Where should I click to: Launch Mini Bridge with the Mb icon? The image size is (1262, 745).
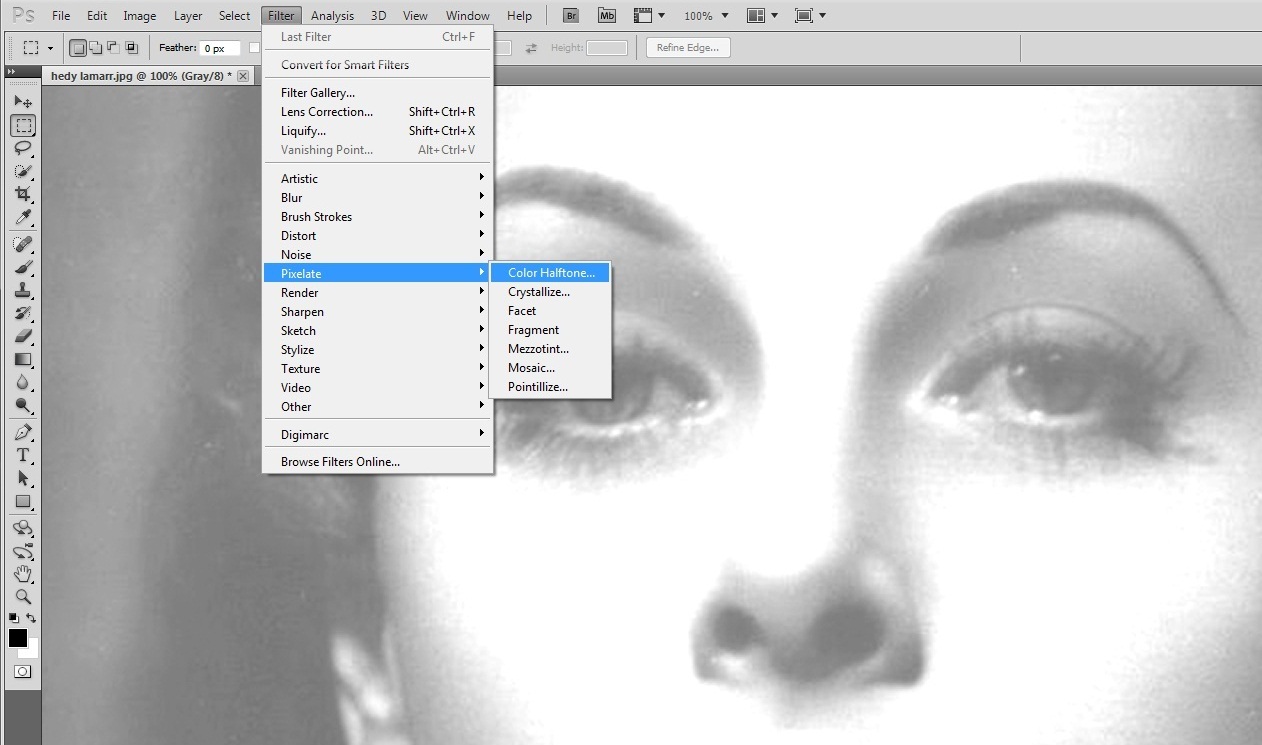[x=607, y=15]
